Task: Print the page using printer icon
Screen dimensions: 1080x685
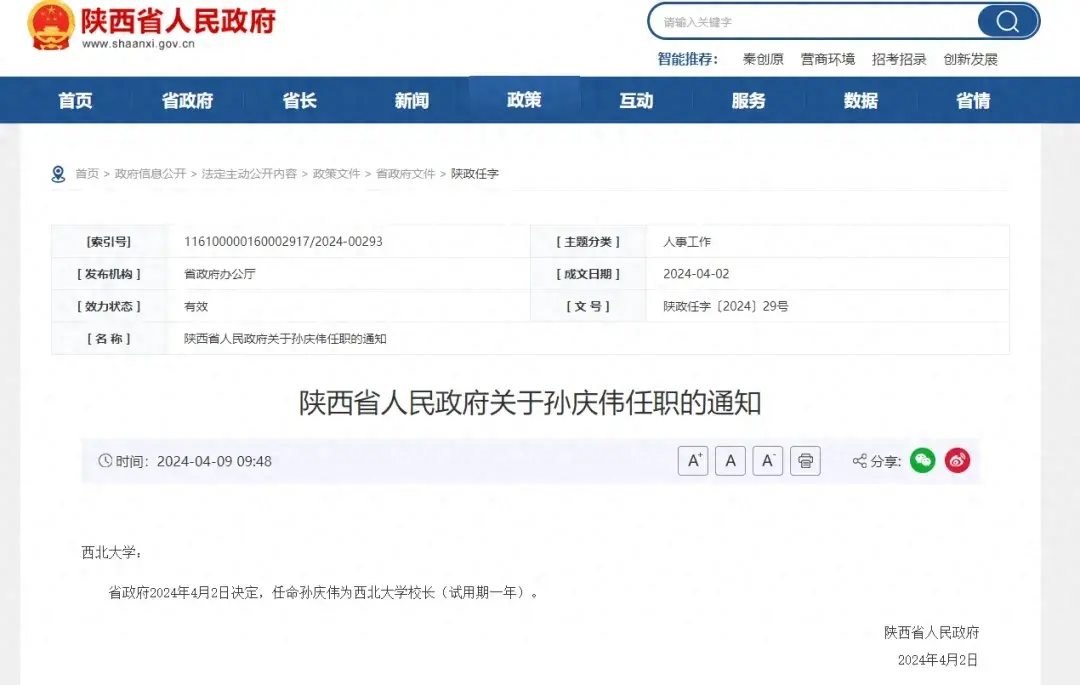Action: tap(805, 461)
